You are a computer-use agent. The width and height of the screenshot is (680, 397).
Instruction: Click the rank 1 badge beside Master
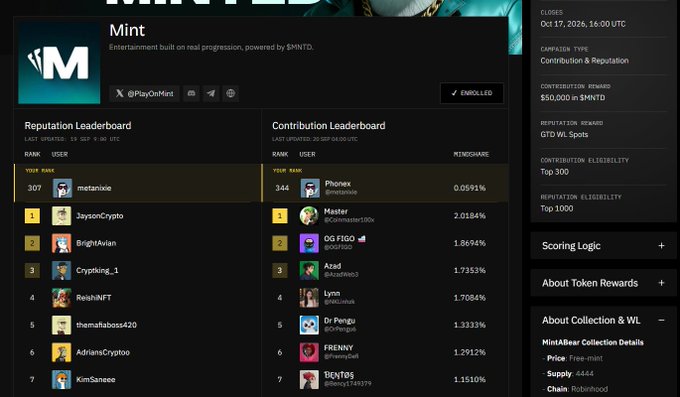click(280, 216)
